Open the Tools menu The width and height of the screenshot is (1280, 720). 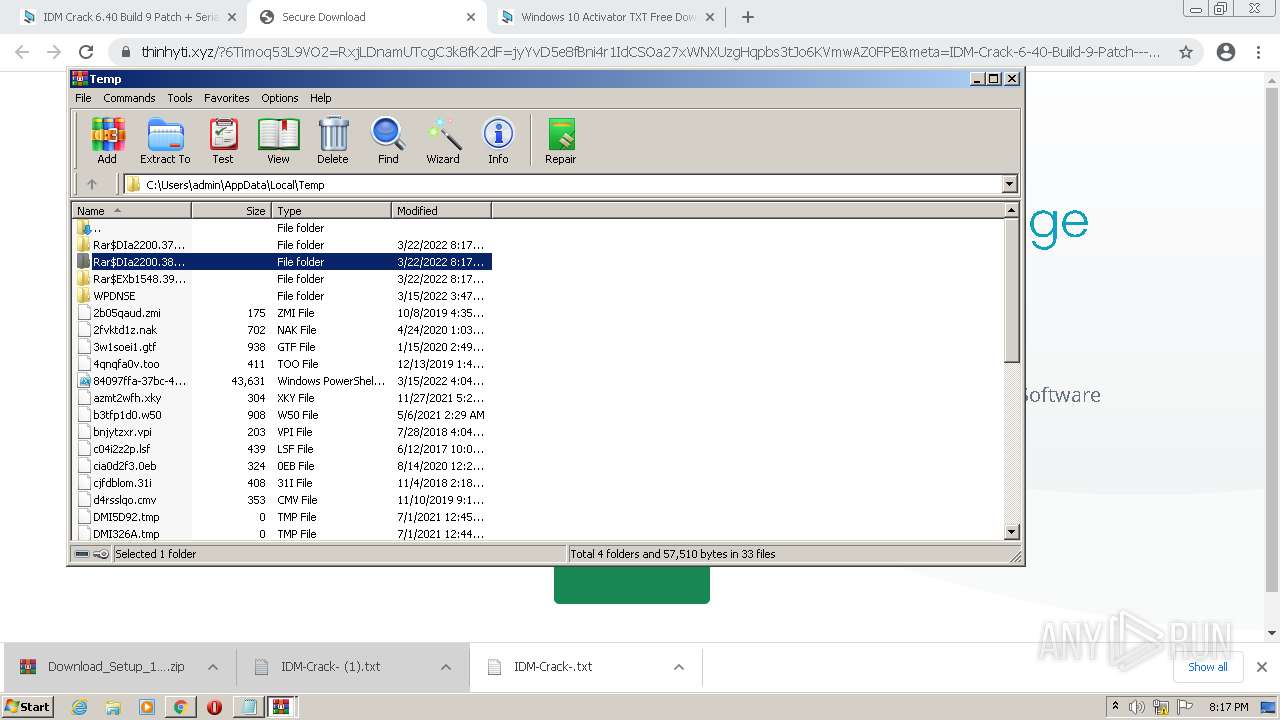180,98
